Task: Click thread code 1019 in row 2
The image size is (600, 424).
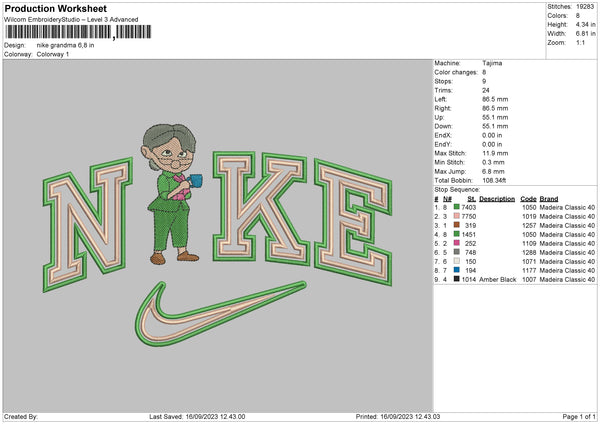Action: click(529, 216)
